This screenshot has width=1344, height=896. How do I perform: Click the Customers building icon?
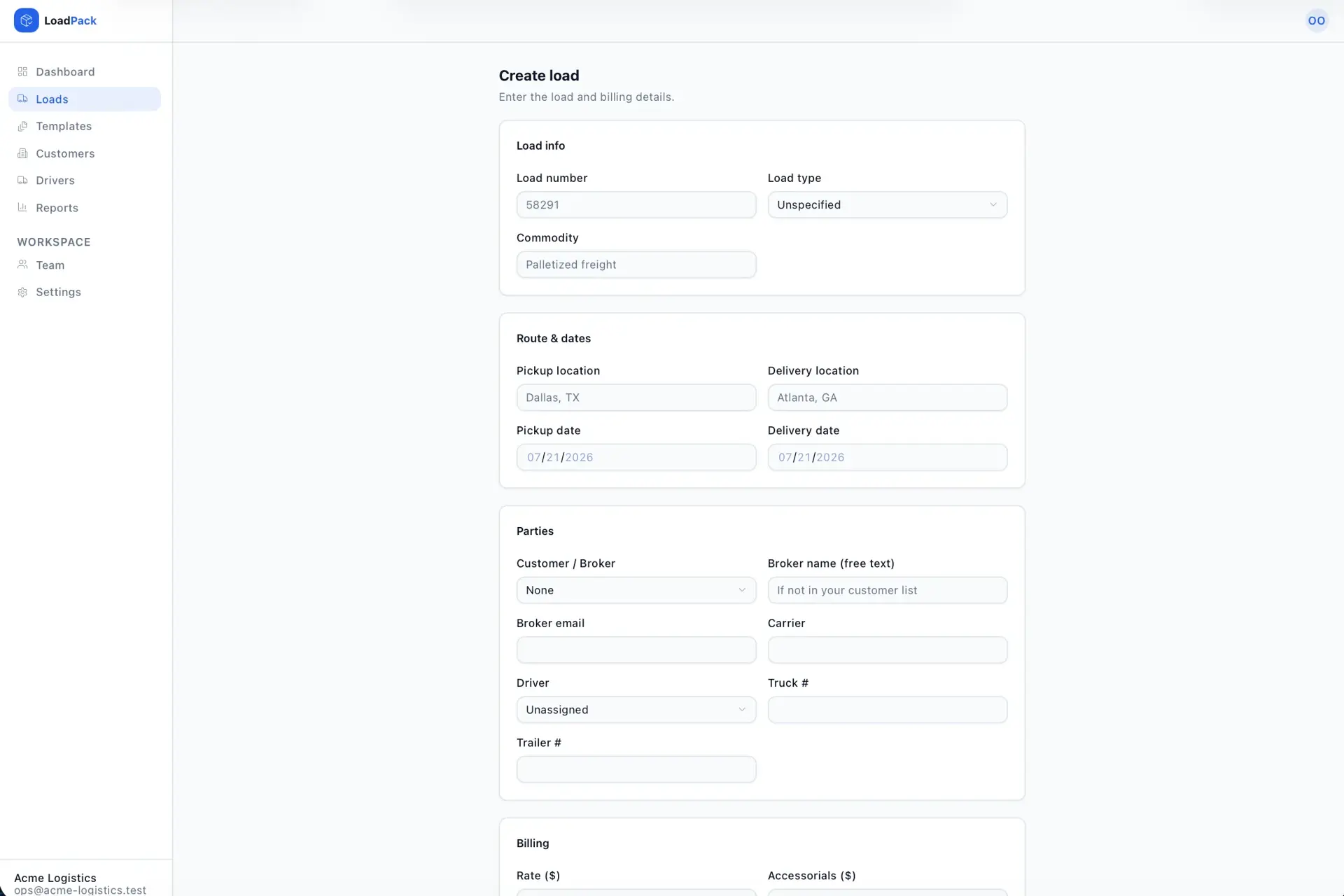click(22, 153)
